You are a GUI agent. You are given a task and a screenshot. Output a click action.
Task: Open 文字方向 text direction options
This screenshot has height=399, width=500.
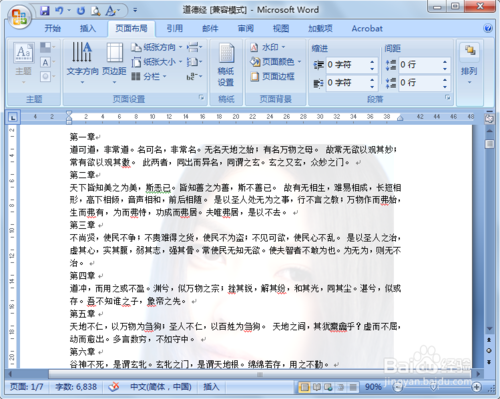tap(82, 63)
